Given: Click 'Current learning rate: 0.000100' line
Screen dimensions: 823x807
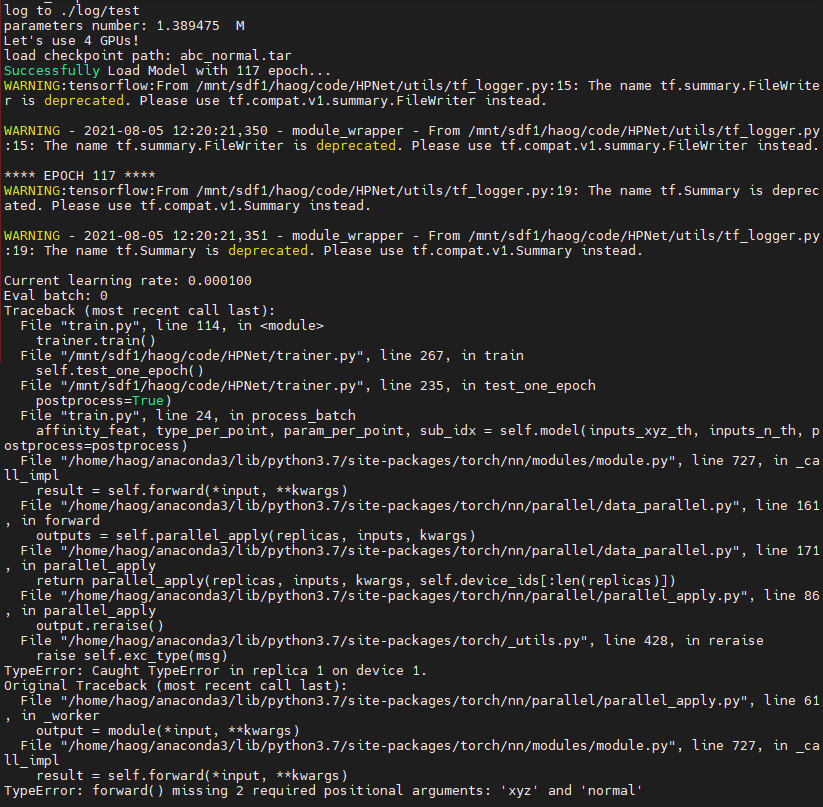Looking at the screenshot, I should click(128, 281).
